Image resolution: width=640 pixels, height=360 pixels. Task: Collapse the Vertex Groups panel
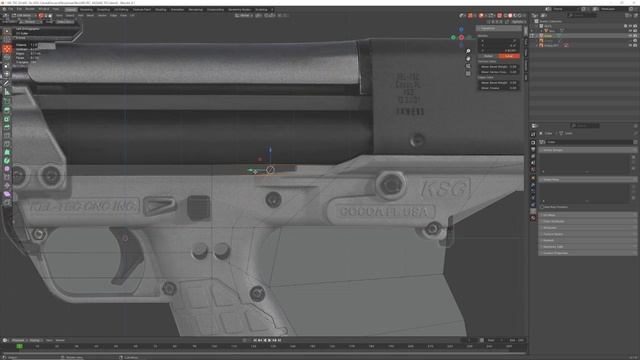pyautogui.click(x=588, y=150)
